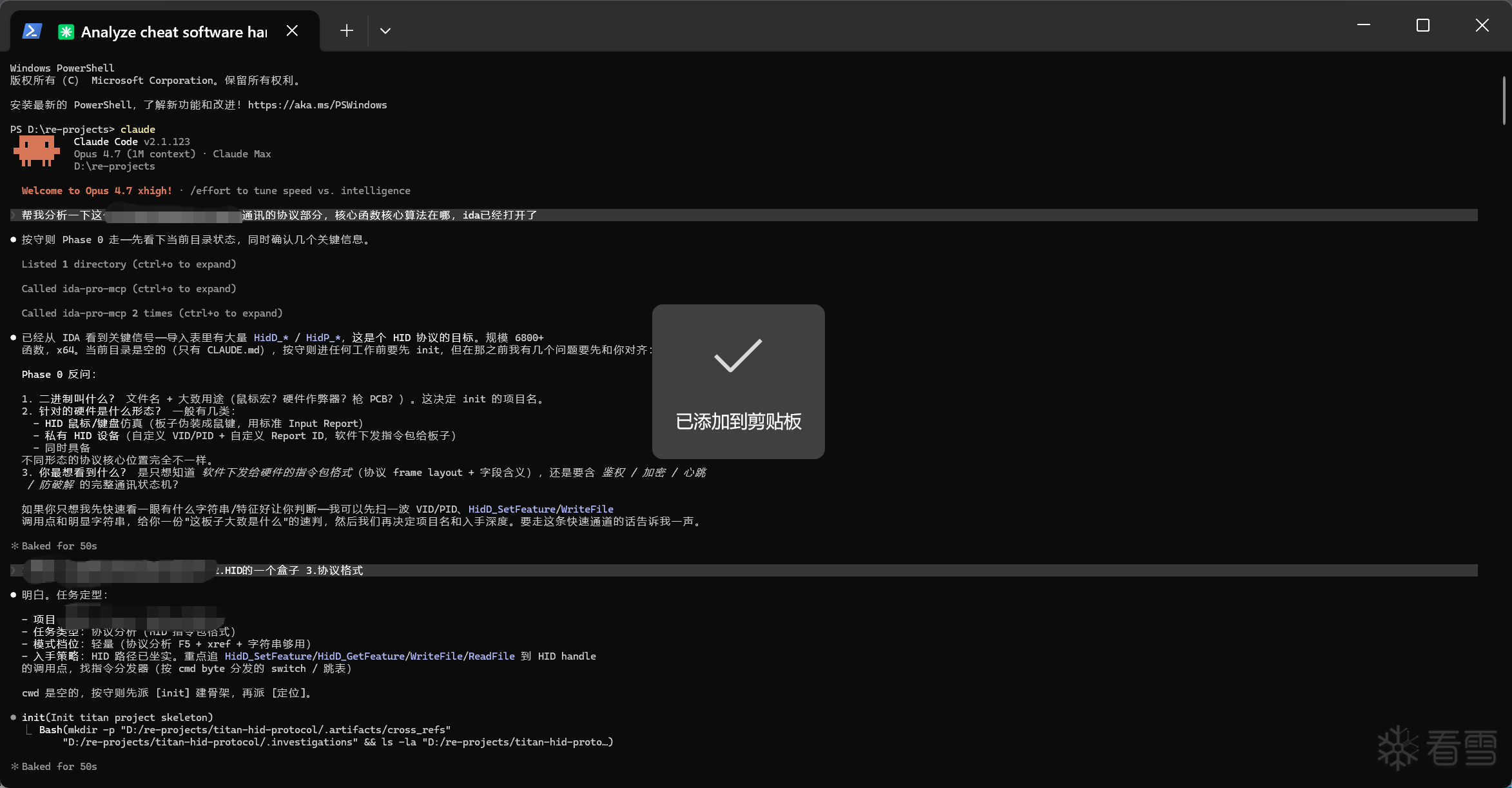Click "Called ida-pro-mcp 2 times" line

(x=152, y=313)
